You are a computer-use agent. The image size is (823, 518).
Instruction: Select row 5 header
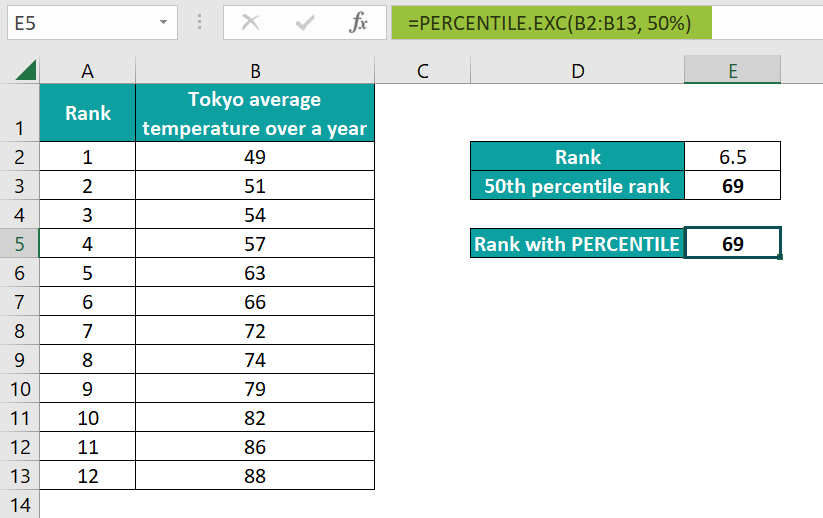pyautogui.click(x=19, y=244)
